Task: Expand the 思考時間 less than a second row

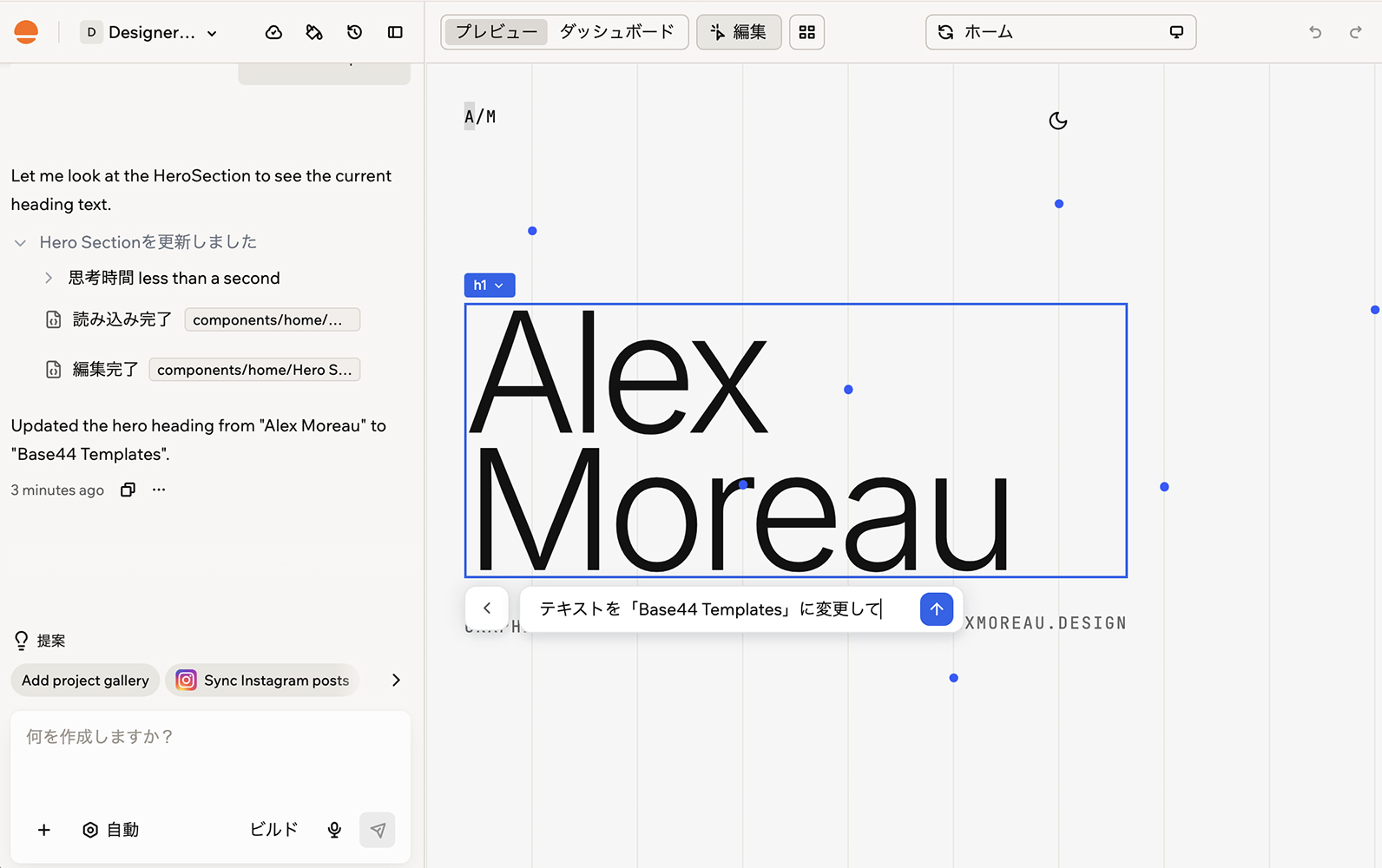Action: point(163,278)
